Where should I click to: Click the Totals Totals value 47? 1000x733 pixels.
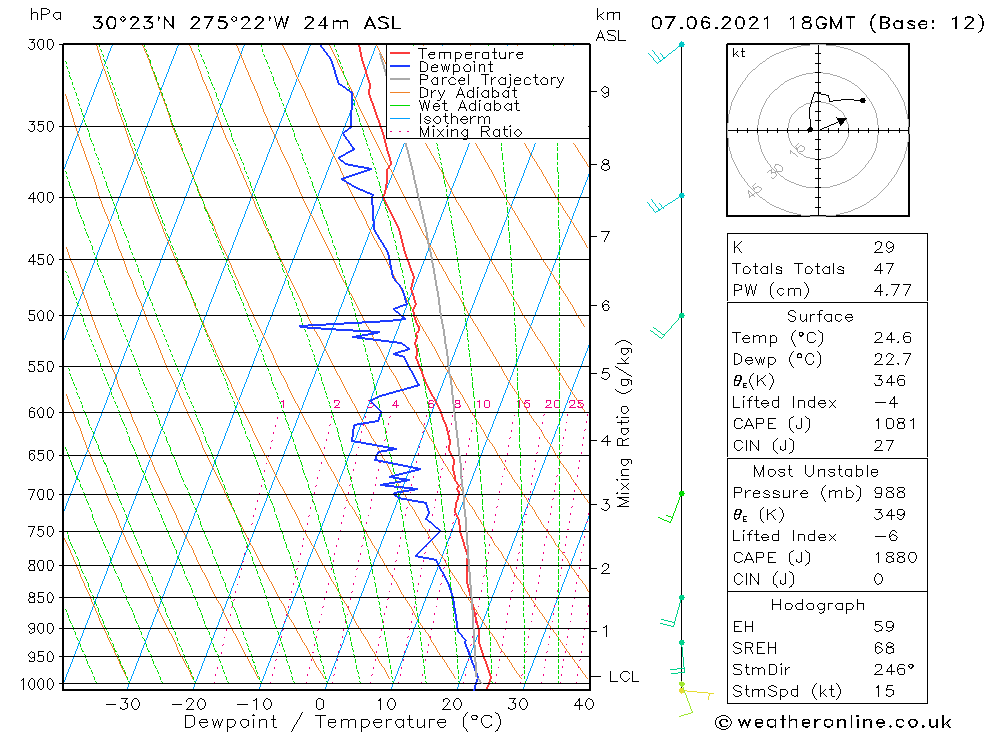pos(884,269)
